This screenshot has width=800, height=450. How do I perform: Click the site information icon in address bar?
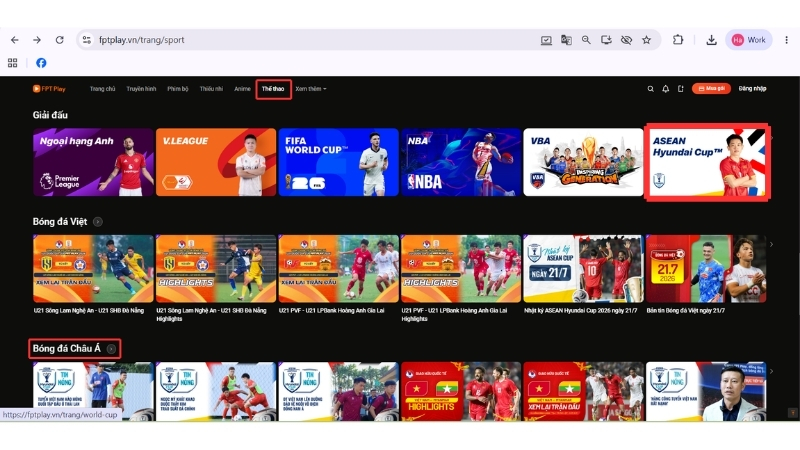[87, 40]
